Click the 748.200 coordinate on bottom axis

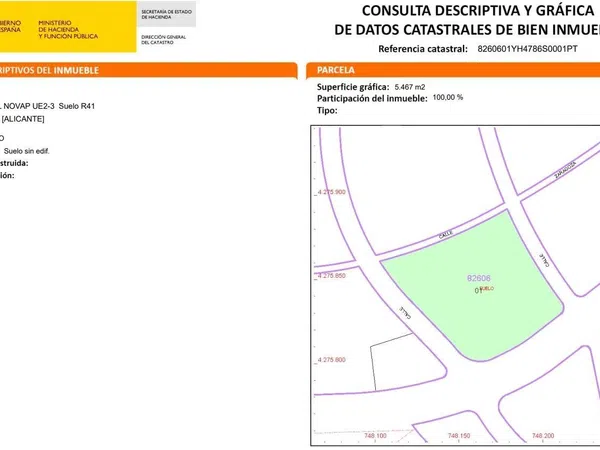click(543, 436)
